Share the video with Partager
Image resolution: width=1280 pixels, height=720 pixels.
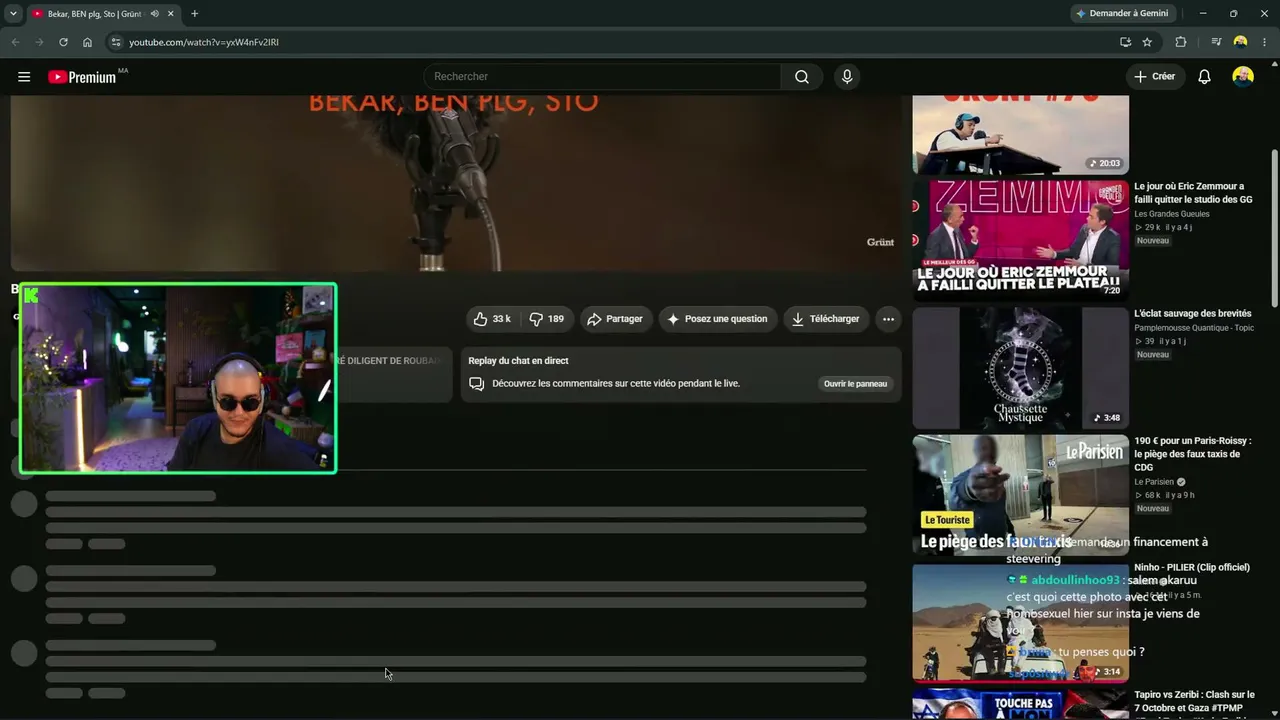(x=615, y=319)
